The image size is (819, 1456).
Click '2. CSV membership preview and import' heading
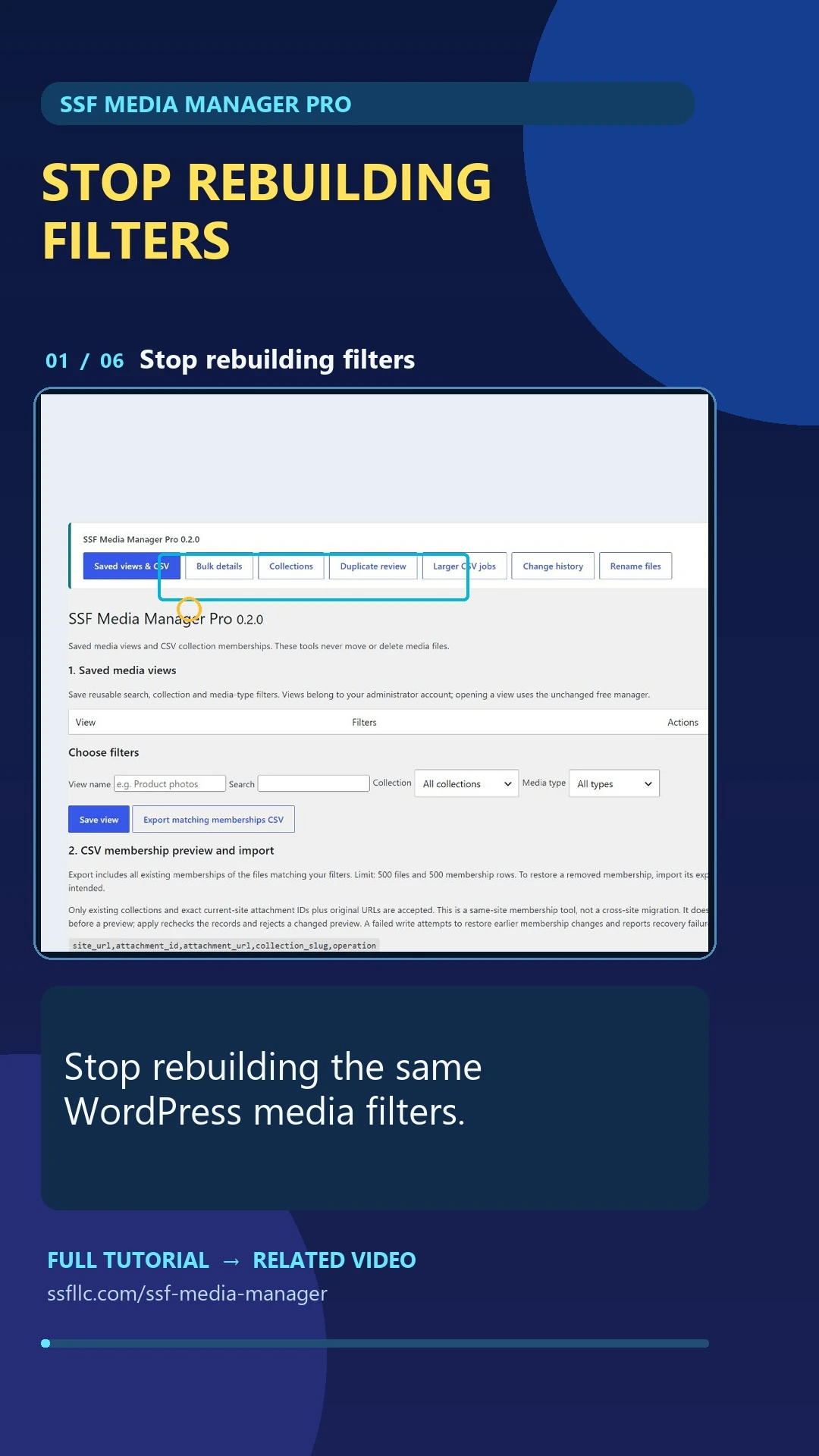[171, 850]
